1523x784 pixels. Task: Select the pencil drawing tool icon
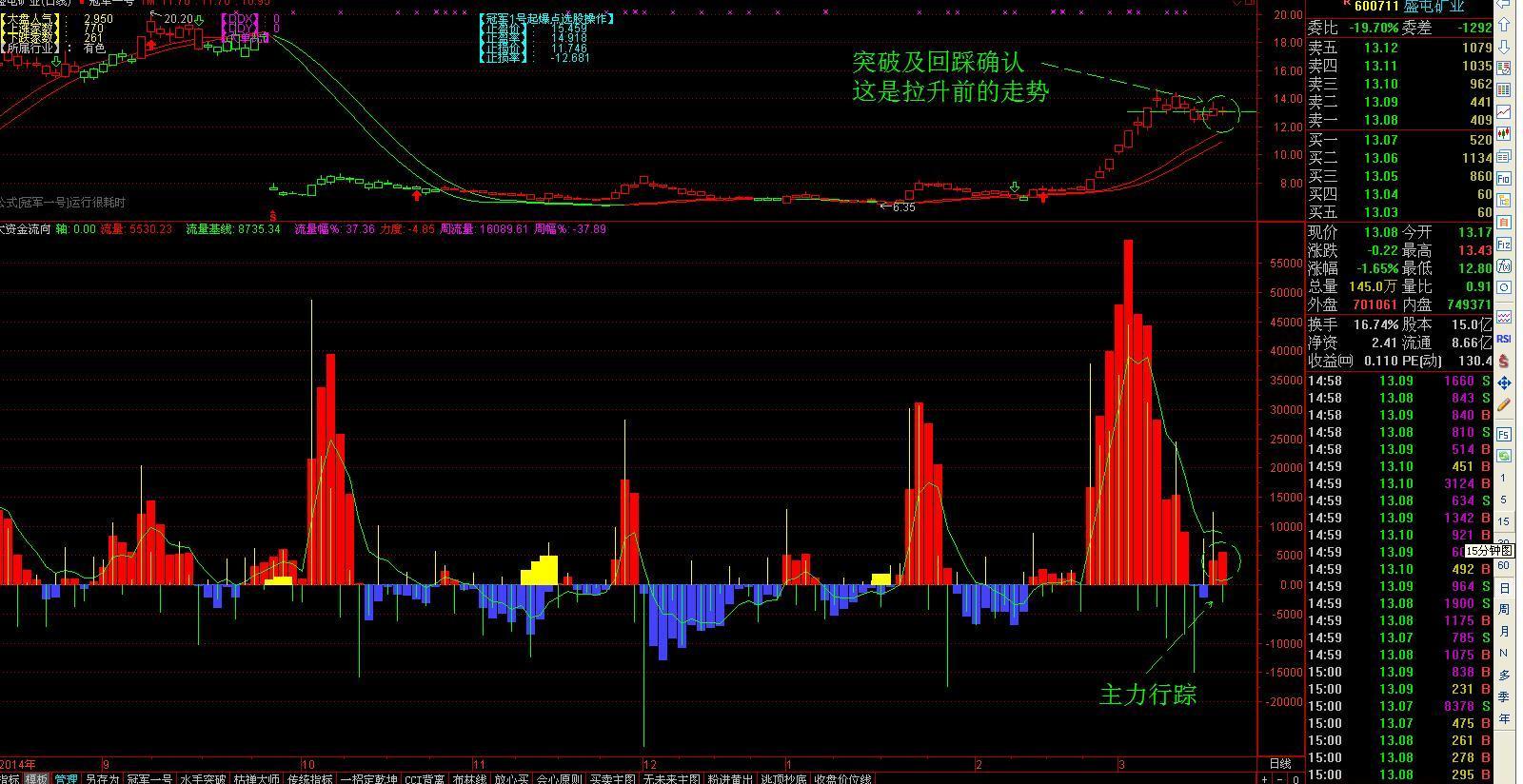point(1504,404)
